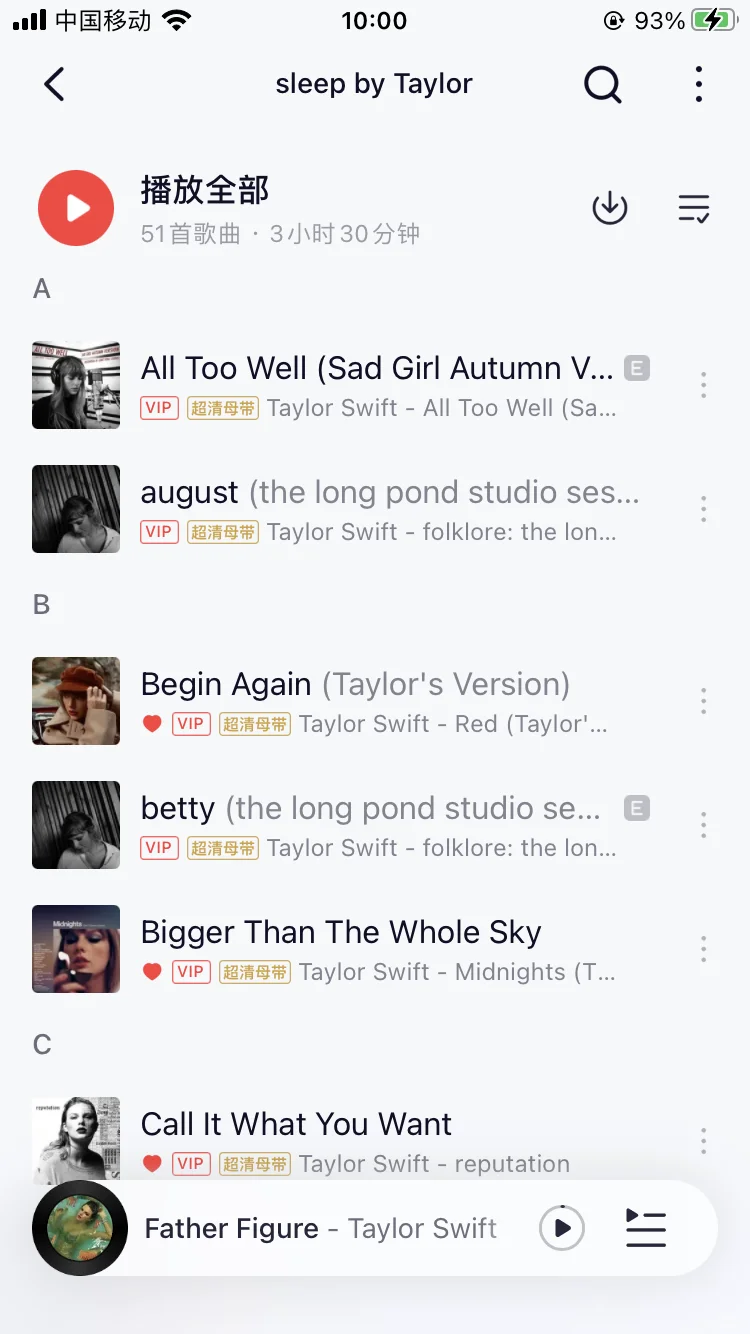750x1334 pixels.
Task: Open search in the playlist header
Action: (x=602, y=85)
